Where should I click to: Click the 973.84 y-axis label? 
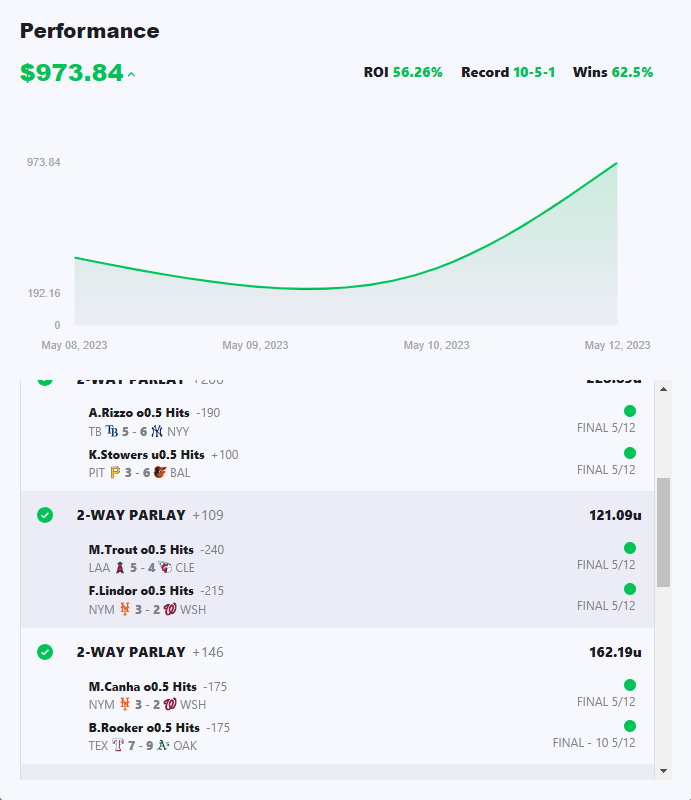(x=44, y=162)
